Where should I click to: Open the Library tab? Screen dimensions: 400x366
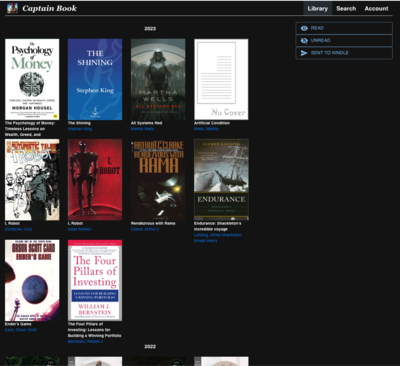tap(317, 9)
